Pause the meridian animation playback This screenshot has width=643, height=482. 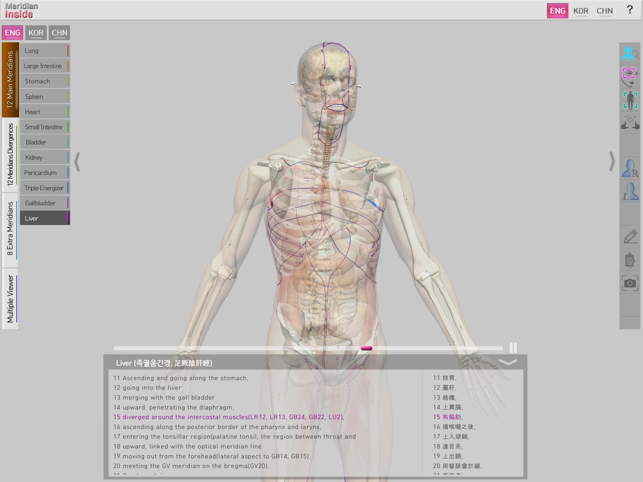point(513,348)
